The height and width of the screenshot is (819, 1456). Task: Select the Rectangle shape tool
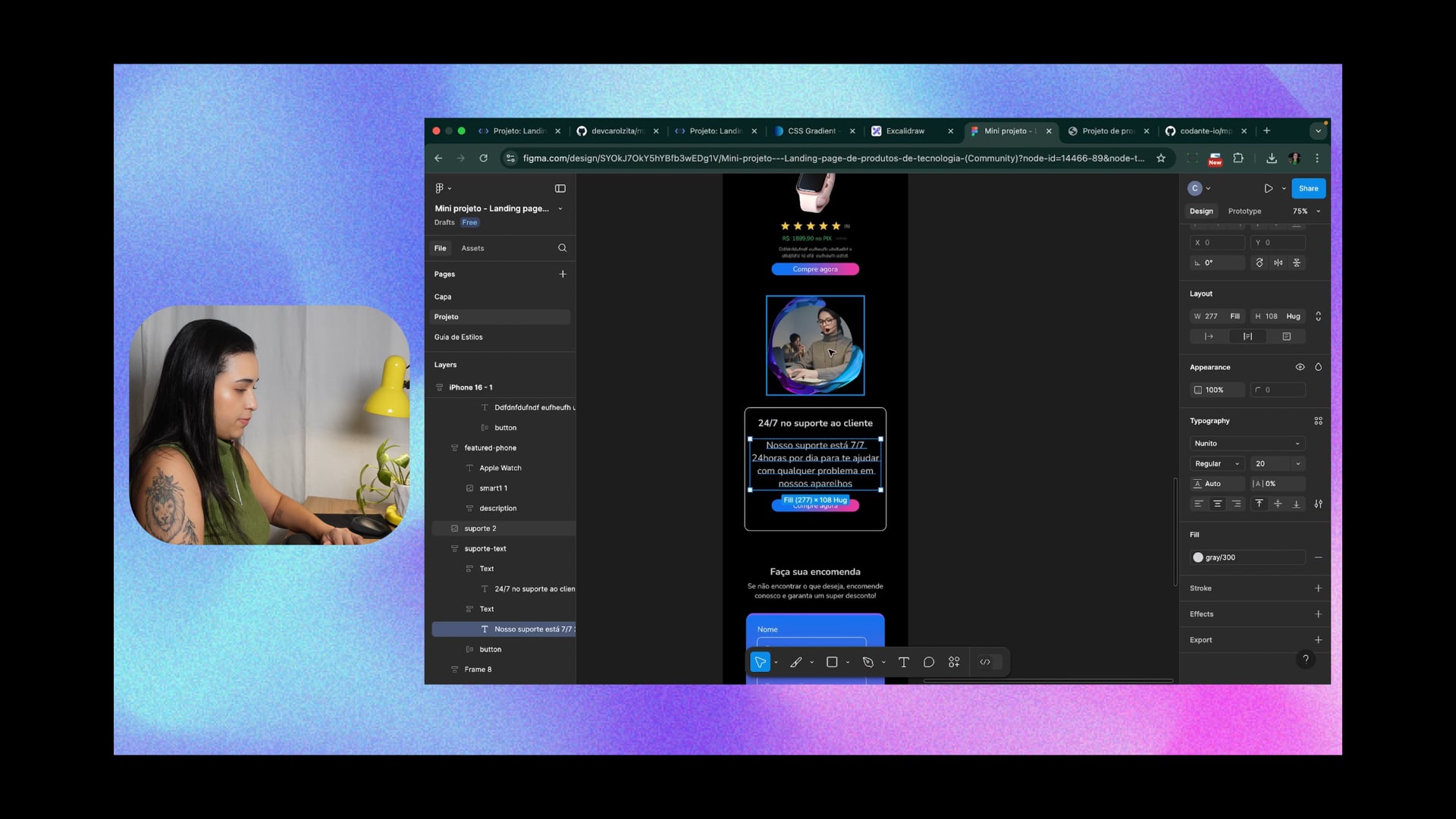832,662
